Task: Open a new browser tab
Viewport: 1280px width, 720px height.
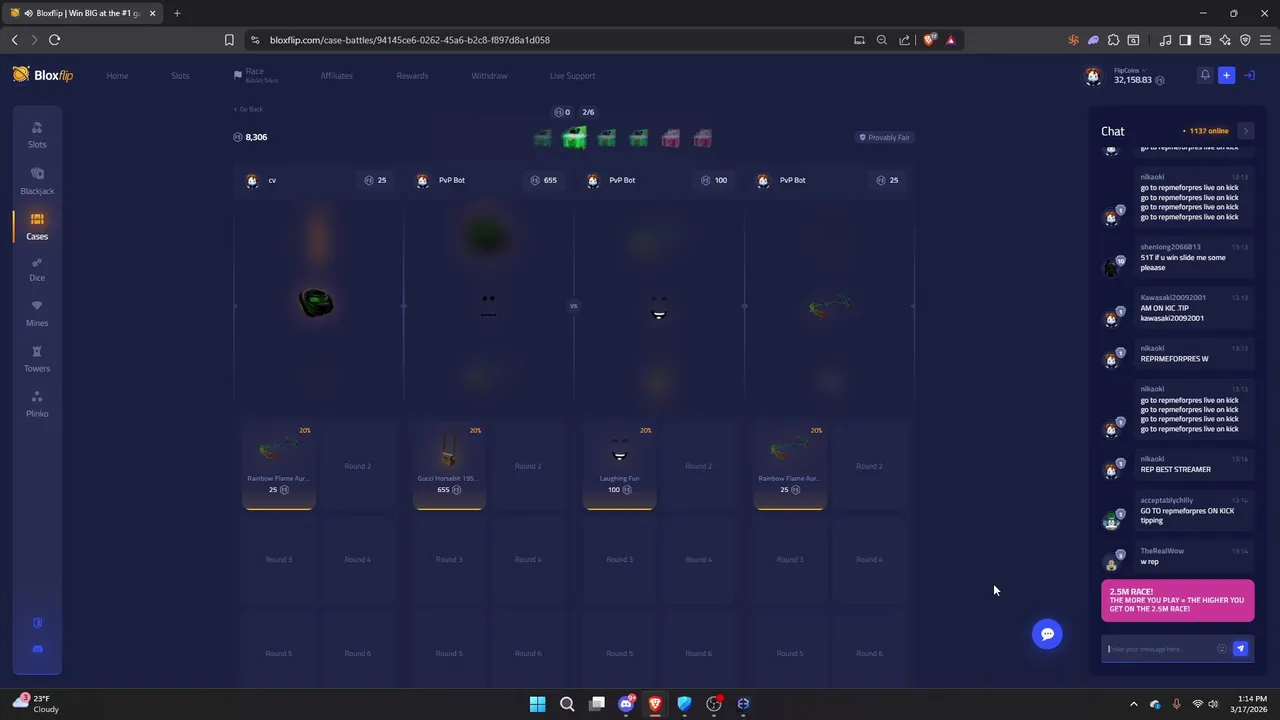Action: (x=177, y=13)
